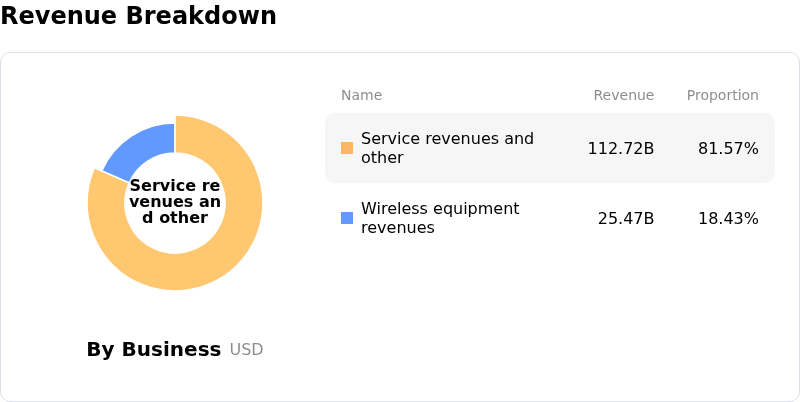This screenshot has height=402, width=800.
Task: Click the "By Business" chart caption
Action: coord(153,349)
